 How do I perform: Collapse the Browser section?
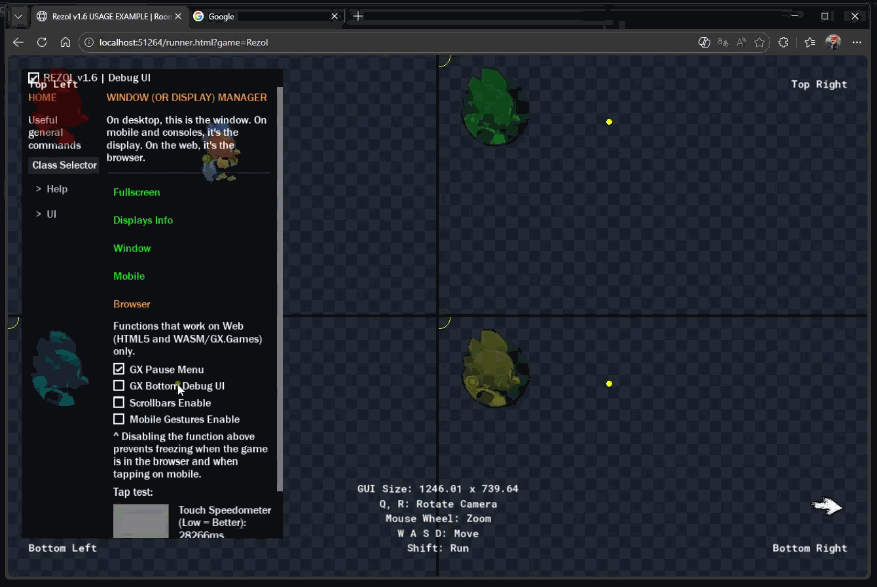(132, 304)
